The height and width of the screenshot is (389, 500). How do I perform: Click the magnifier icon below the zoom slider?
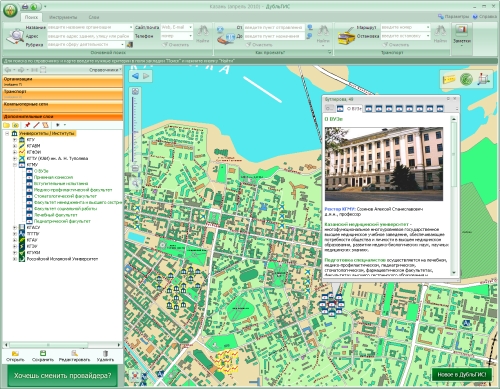point(135,183)
